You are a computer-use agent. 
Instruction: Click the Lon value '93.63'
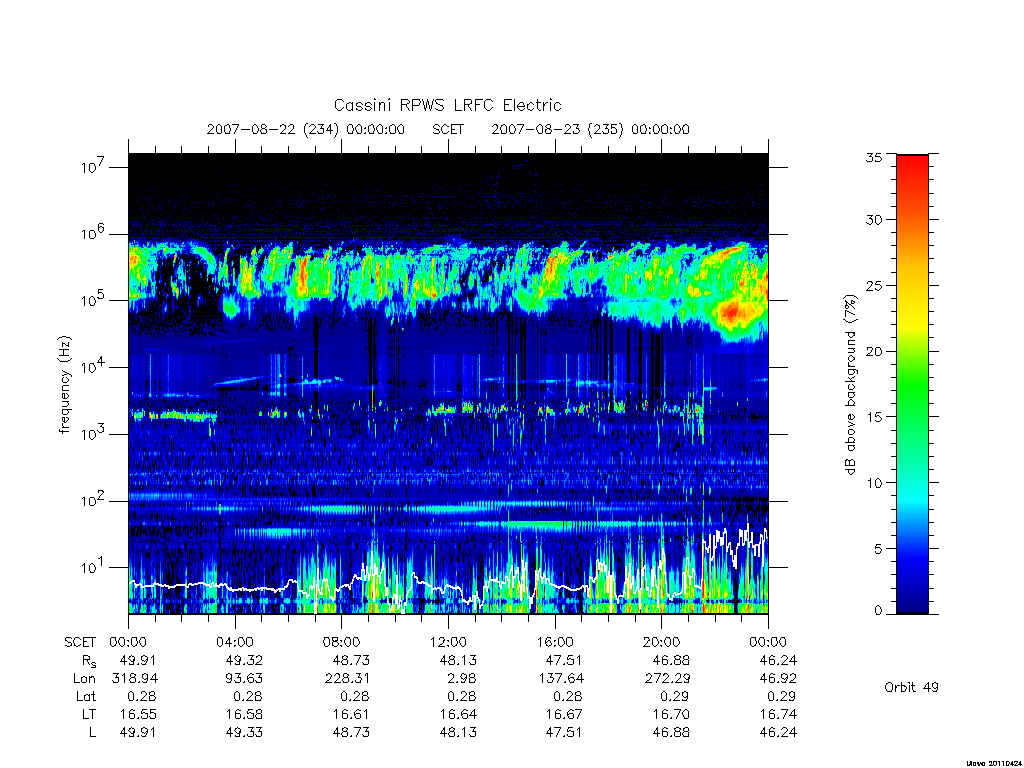point(244,679)
